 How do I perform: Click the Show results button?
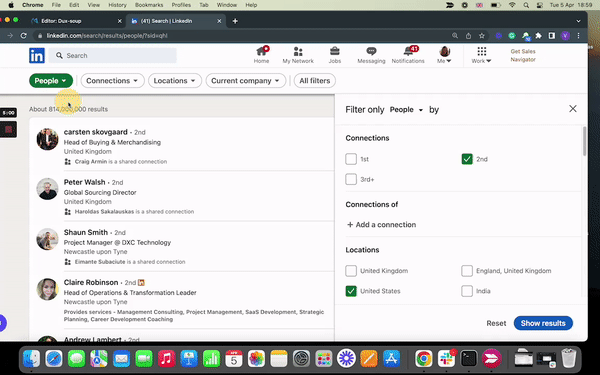click(x=543, y=323)
